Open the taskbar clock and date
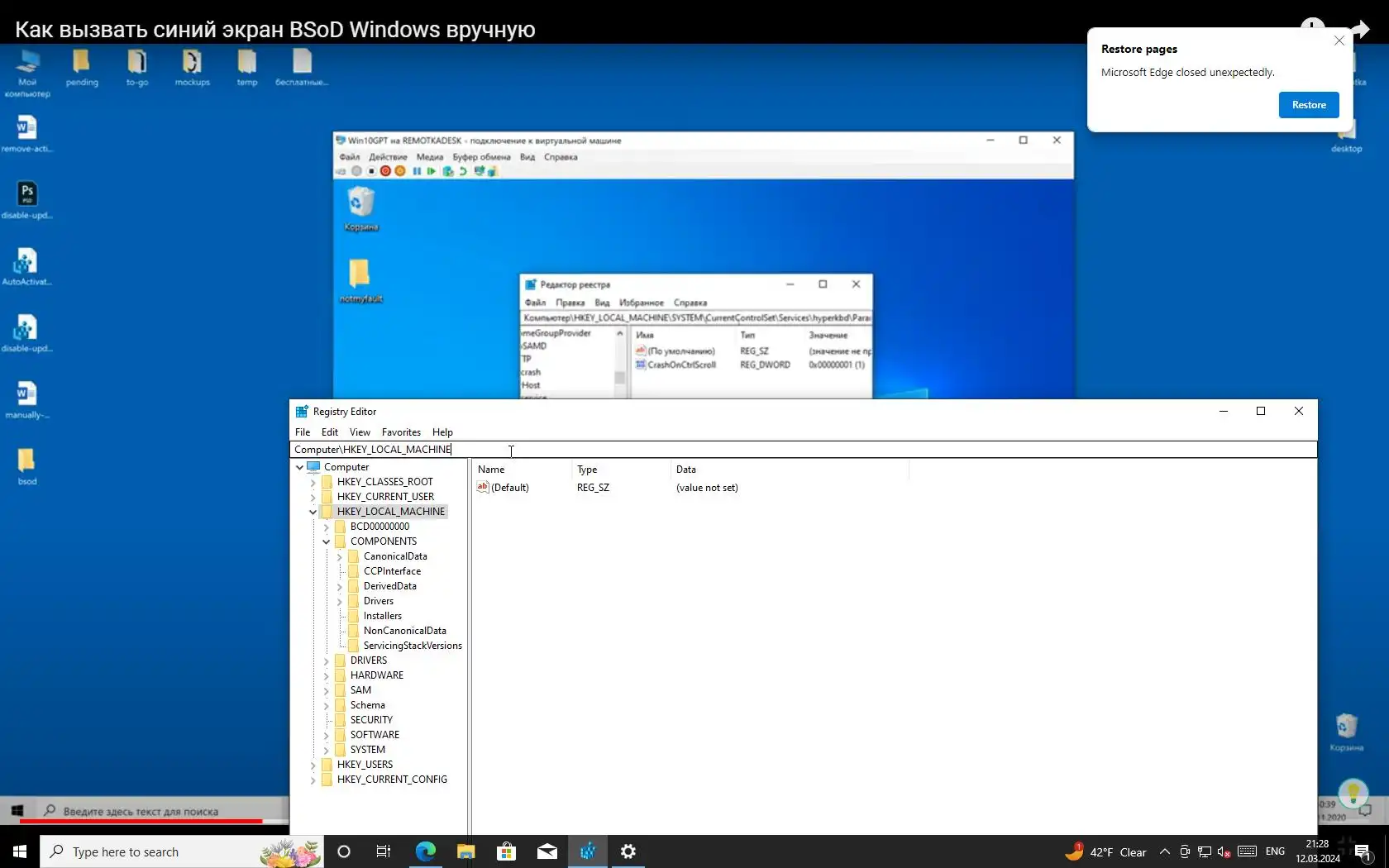Viewport: 1389px width, 868px height. (x=1318, y=851)
